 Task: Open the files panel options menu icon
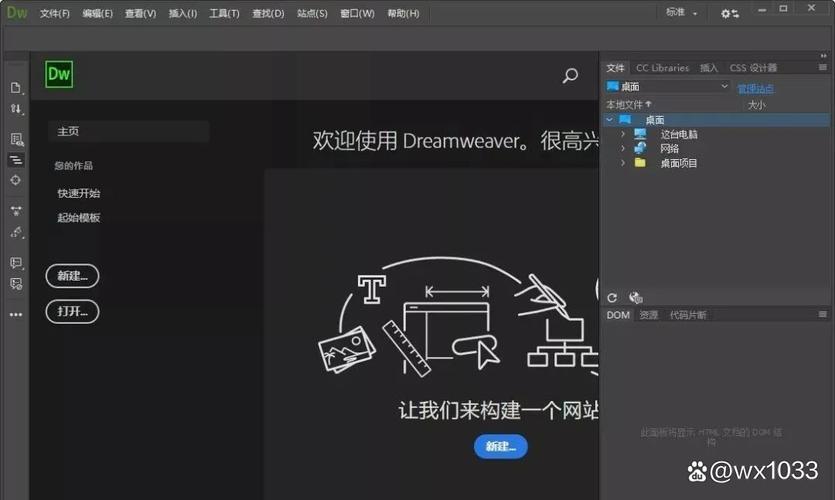point(823,67)
